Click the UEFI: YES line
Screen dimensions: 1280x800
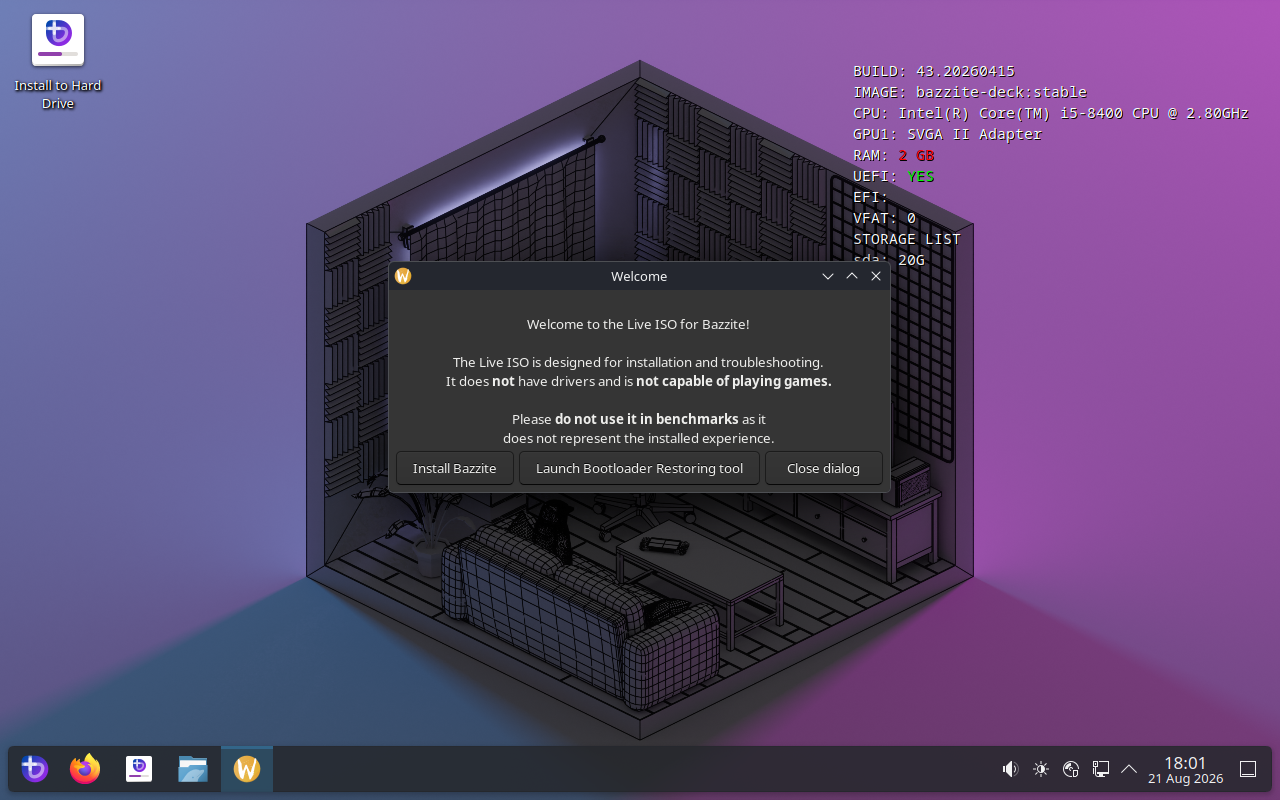click(x=894, y=176)
